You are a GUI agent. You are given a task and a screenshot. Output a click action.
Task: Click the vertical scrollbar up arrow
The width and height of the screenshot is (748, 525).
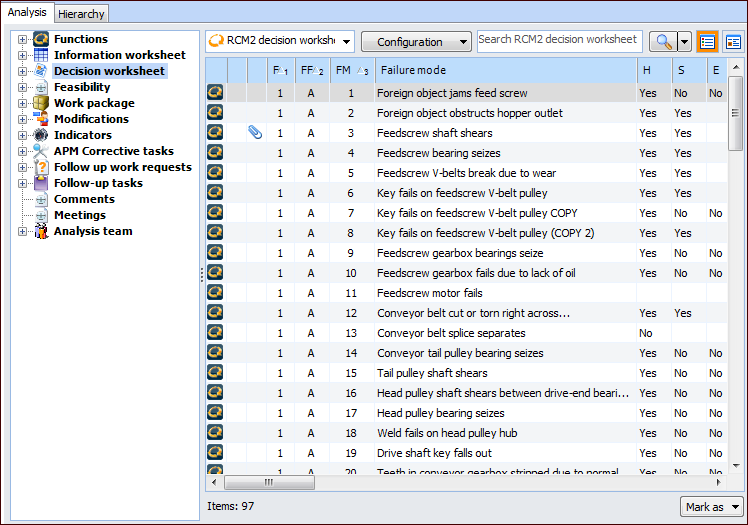coord(736,67)
